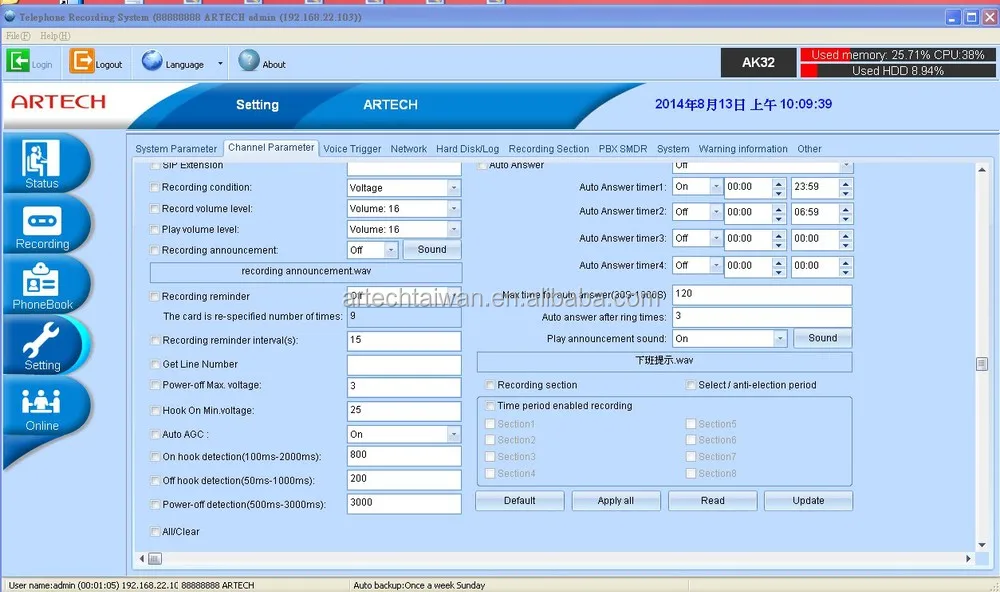
Task: Click the Default button
Action: (520, 501)
